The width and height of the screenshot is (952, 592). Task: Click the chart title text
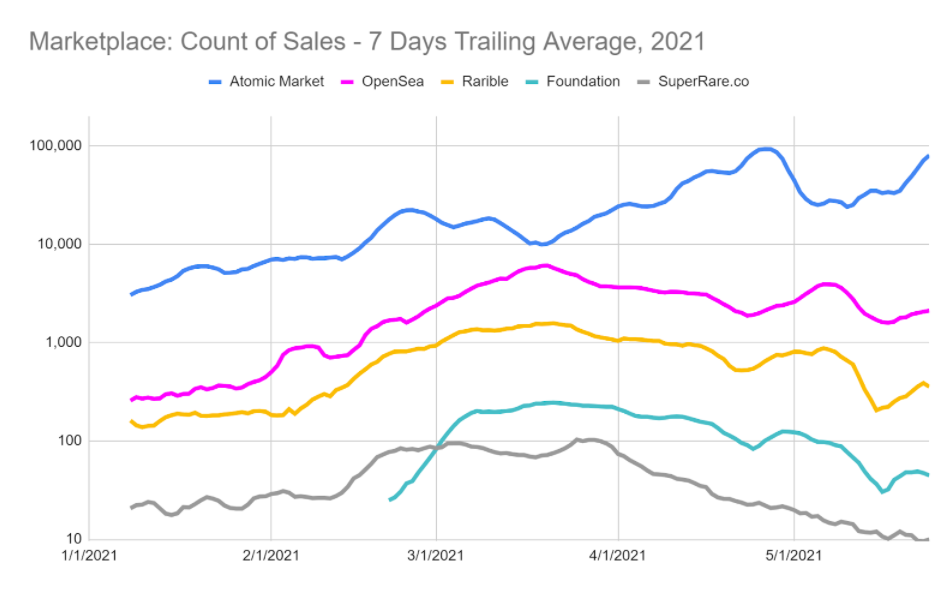(367, 42)
